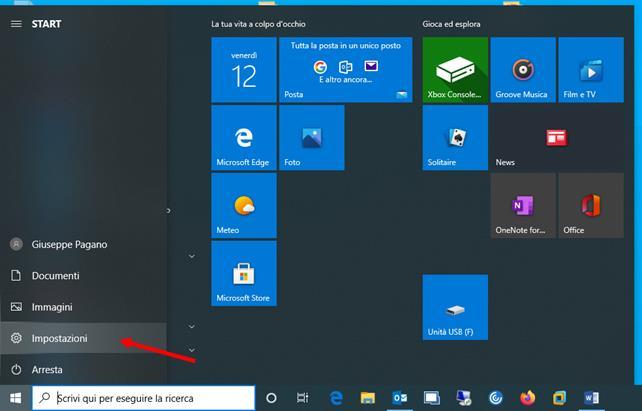Open the Giuseppe Pagano account menu

(84, 244)
